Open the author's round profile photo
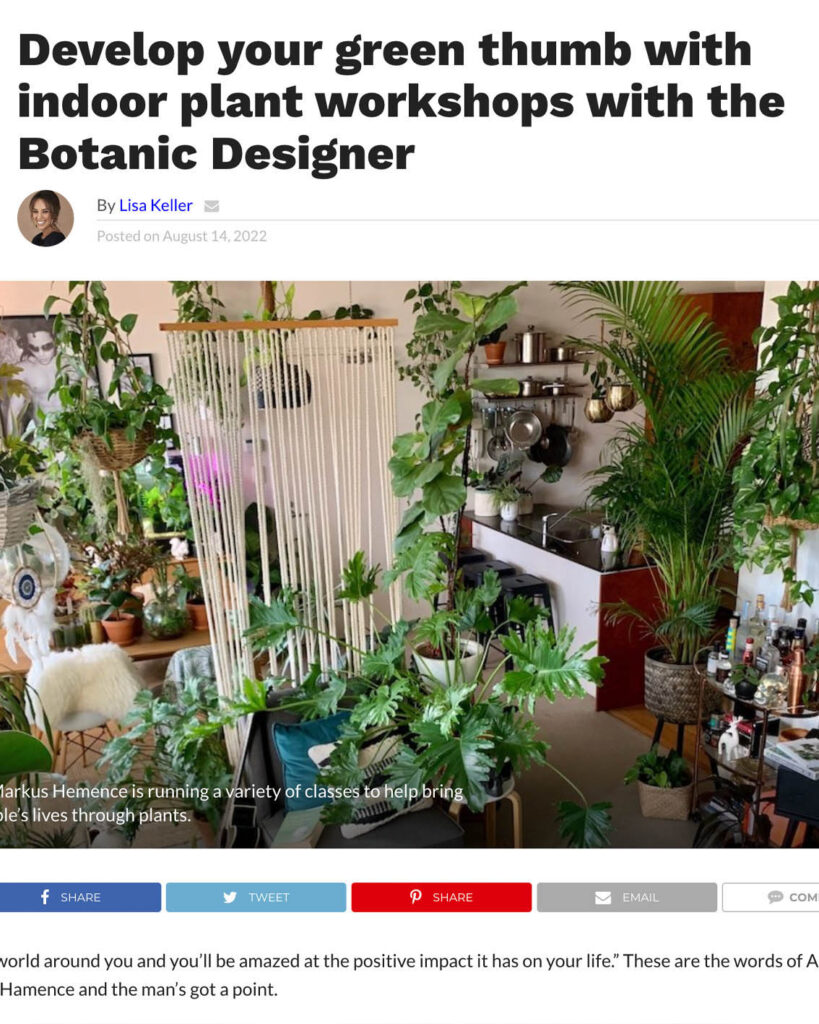The height and width of the screenshot is (1024, 819). 45,218
